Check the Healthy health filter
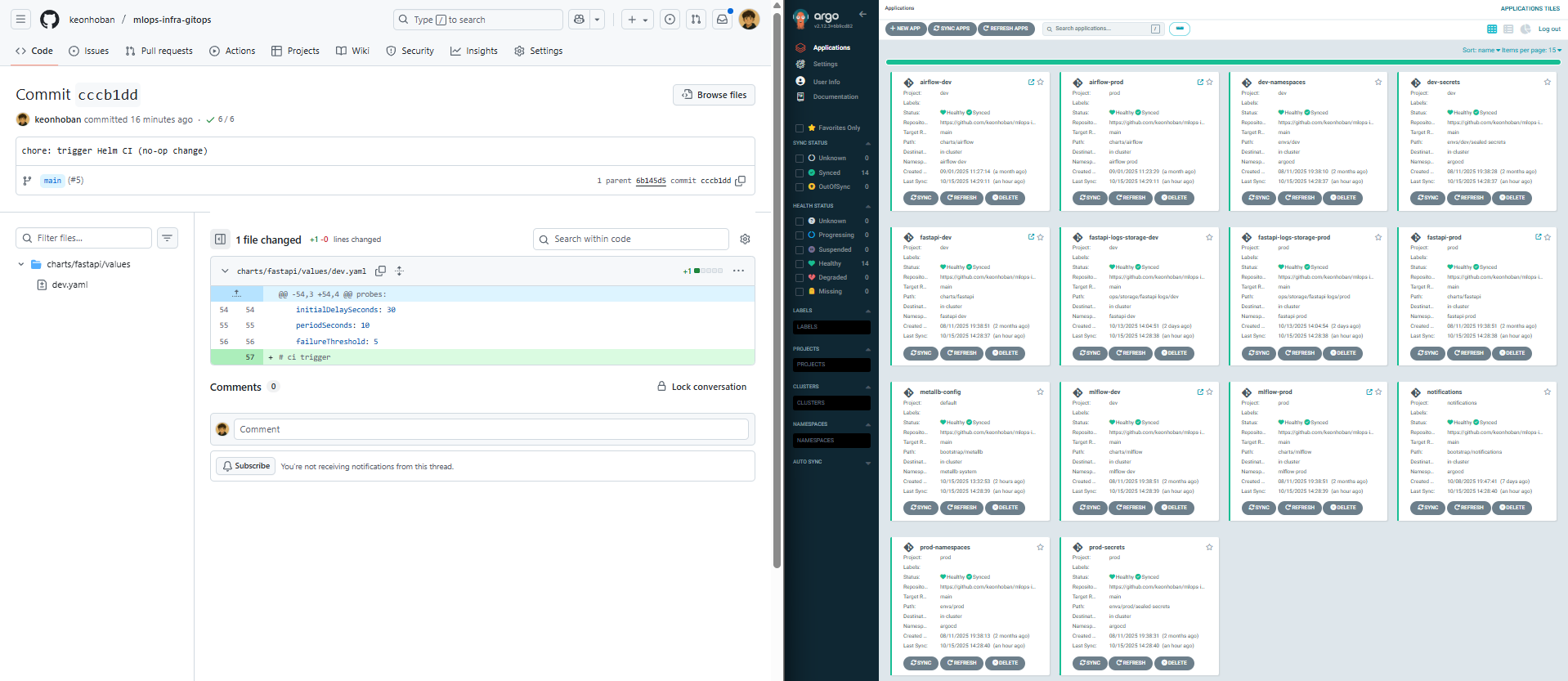This screenshot has height=681, width=1568. [800, 263]
